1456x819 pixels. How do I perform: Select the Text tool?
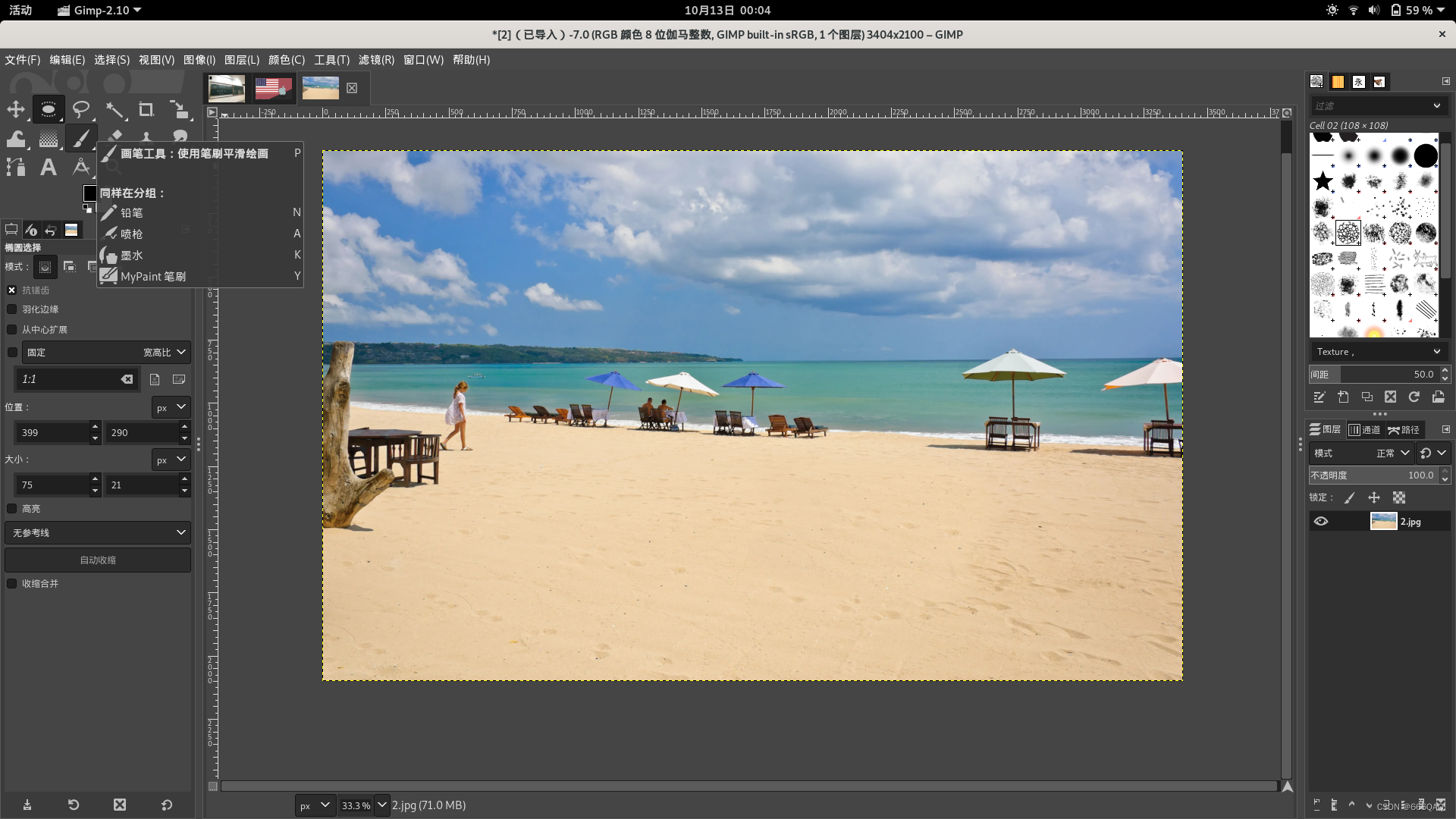click(x=49, y=167)
